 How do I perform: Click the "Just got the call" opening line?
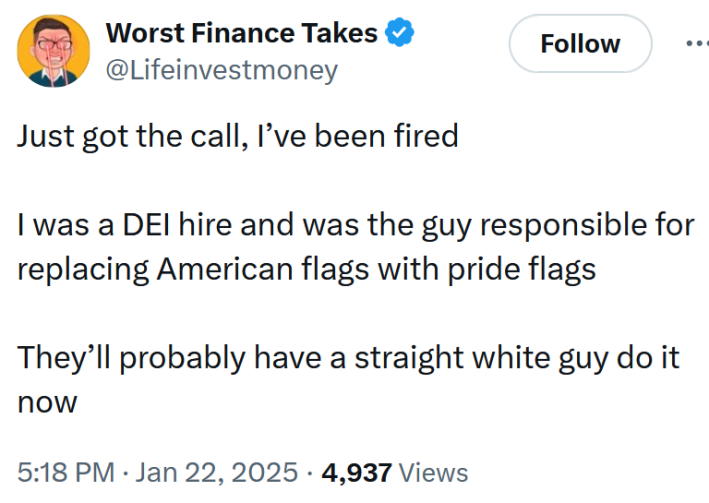pos(237,136)
